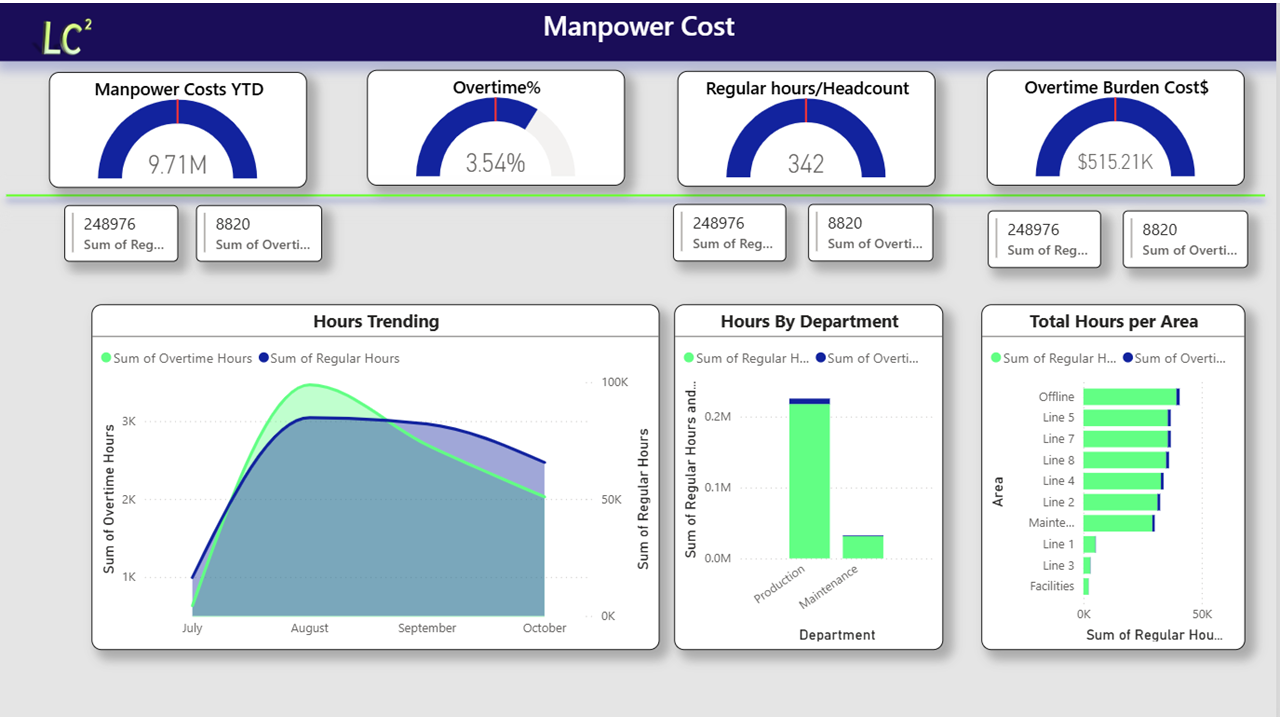Select the Manpower Costs YTD gauge

coord(177,135)
